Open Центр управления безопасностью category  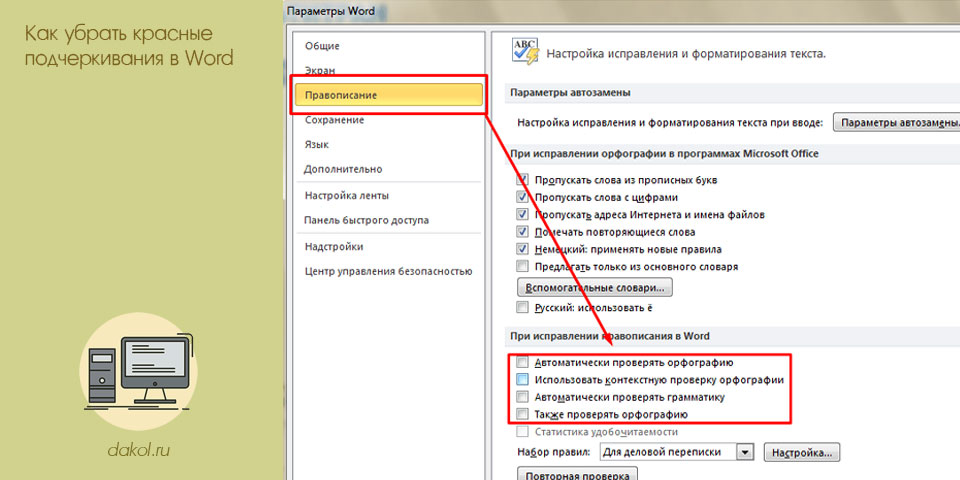[388, 271]
